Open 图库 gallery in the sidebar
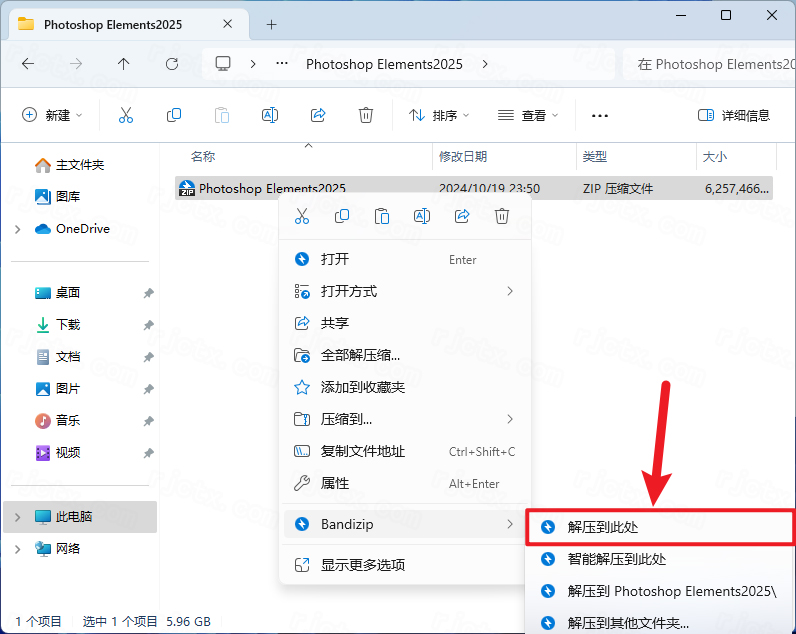The width and height of the screenshot is (796, 634). click(x=57, y=196)
